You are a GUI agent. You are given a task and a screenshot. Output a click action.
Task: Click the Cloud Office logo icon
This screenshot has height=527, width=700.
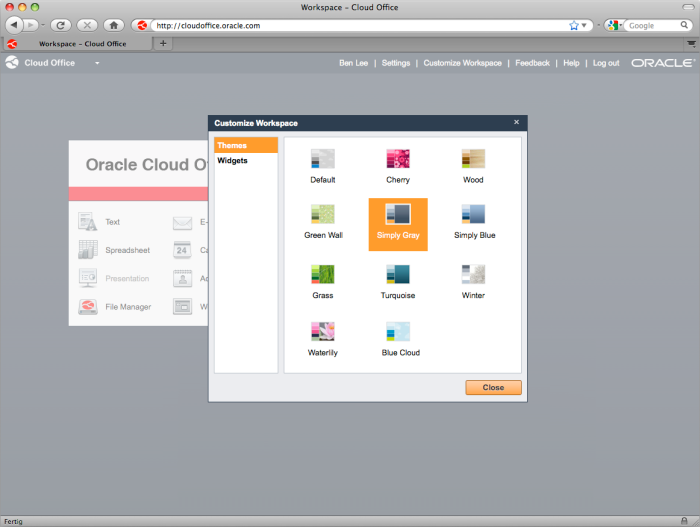click(x=12, y=63)
